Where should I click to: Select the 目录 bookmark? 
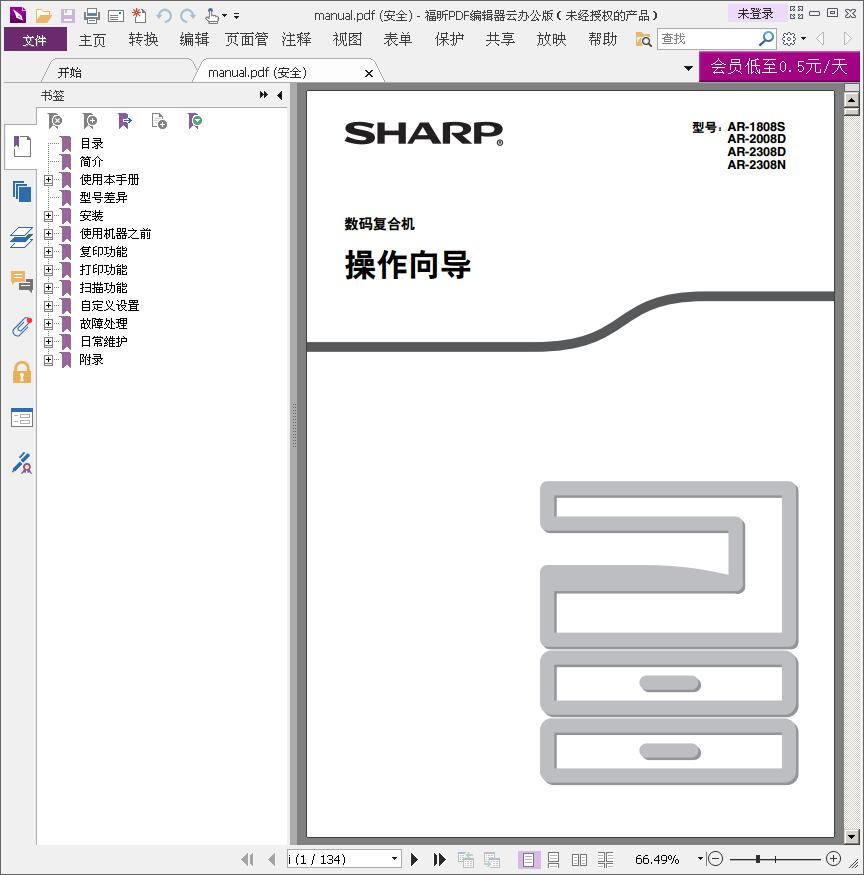[x=92, y=144]
